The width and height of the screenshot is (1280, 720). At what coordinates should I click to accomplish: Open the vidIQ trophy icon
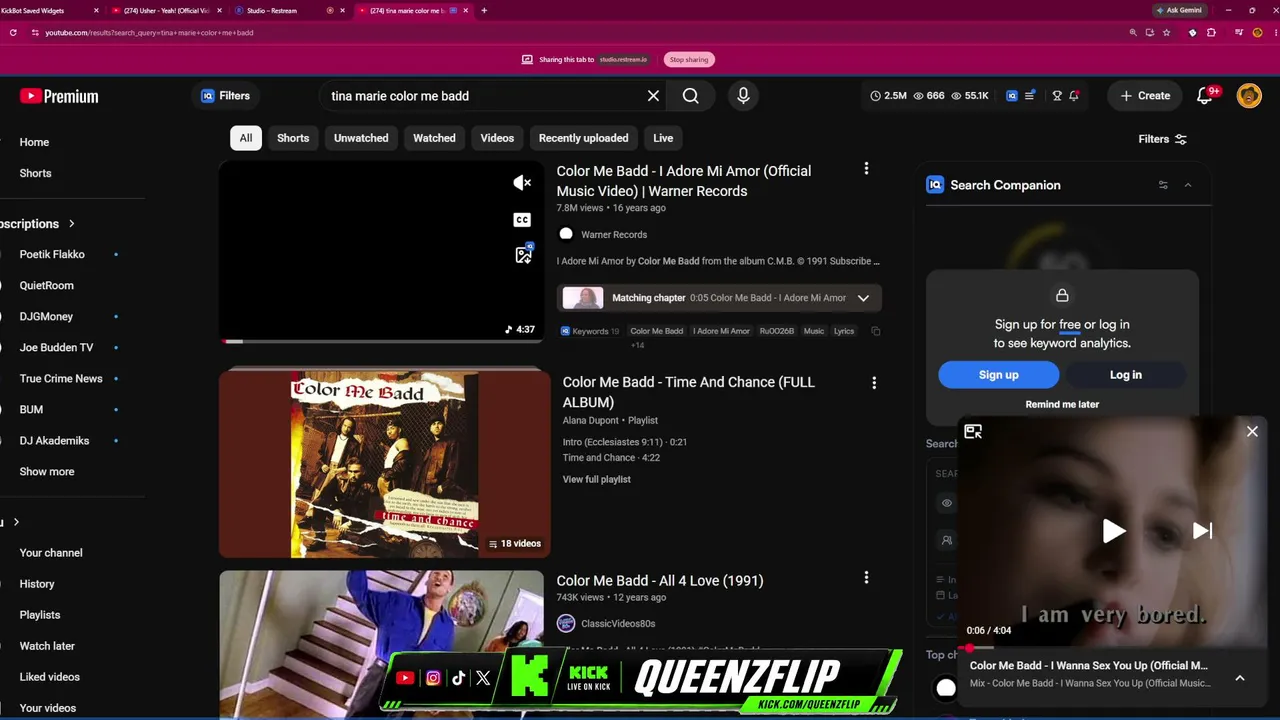(1057, 96)
